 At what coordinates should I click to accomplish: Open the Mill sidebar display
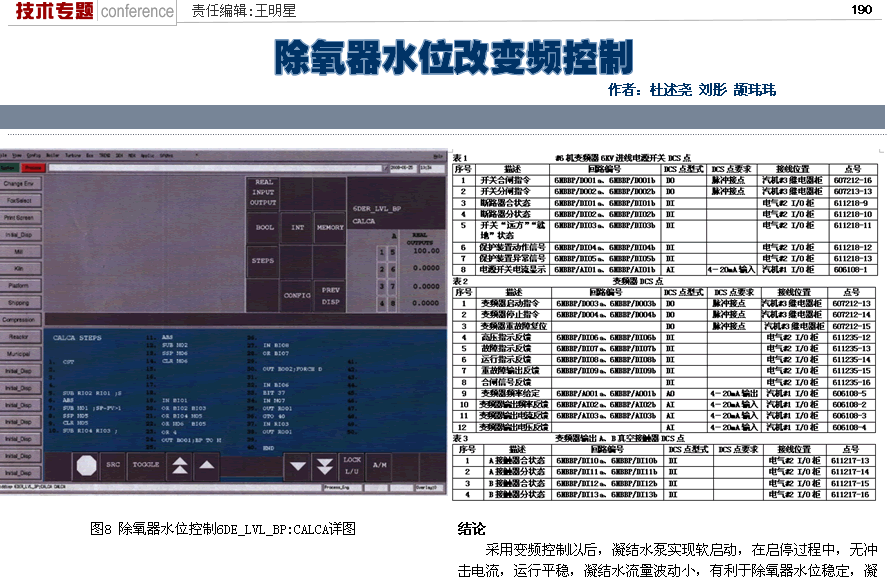[x=20, y=252]
